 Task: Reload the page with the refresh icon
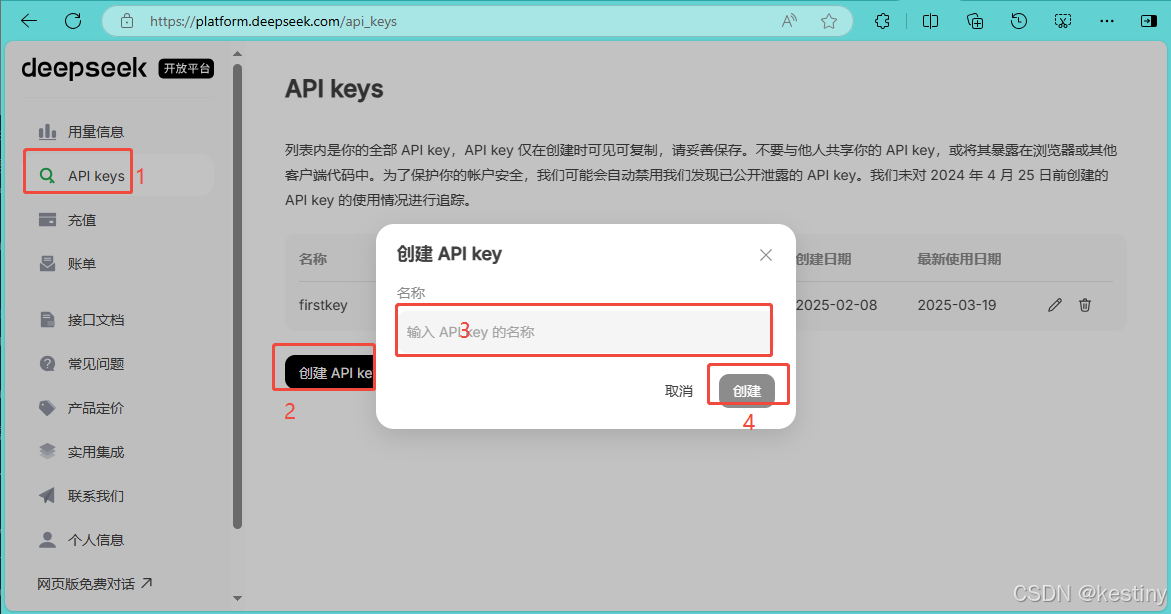(73, 21)
